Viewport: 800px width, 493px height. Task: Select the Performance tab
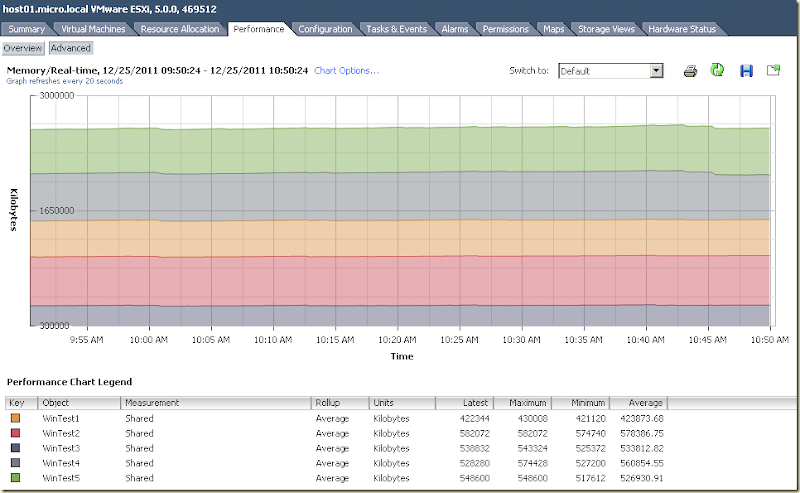(x=259, y=29)
